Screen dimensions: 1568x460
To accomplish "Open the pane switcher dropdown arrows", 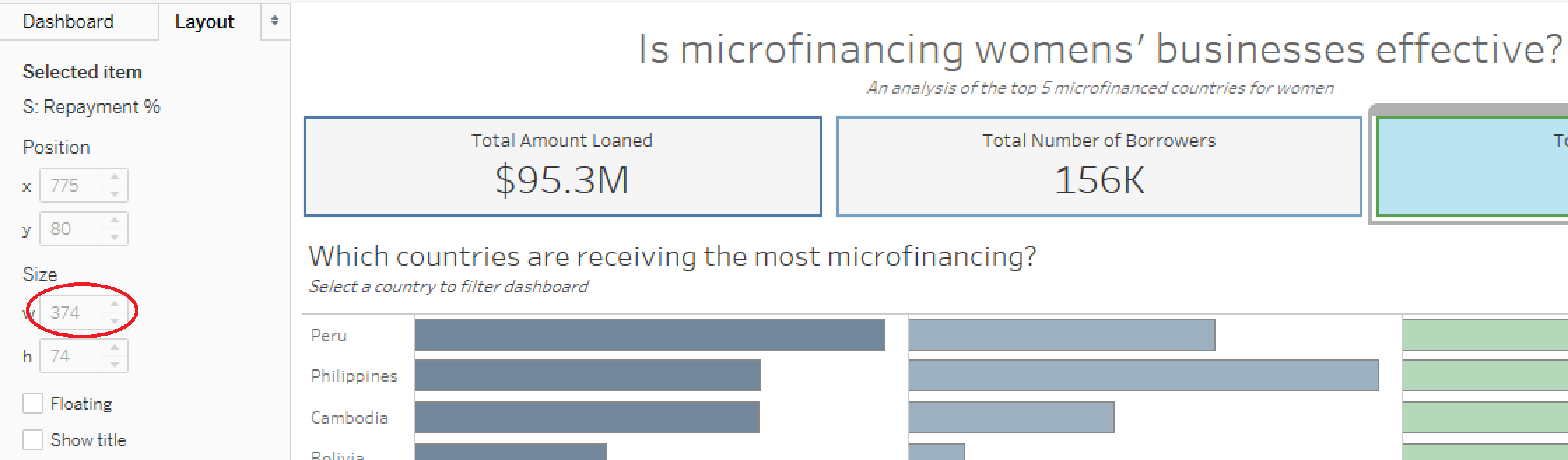I will [x=275, y=21].
